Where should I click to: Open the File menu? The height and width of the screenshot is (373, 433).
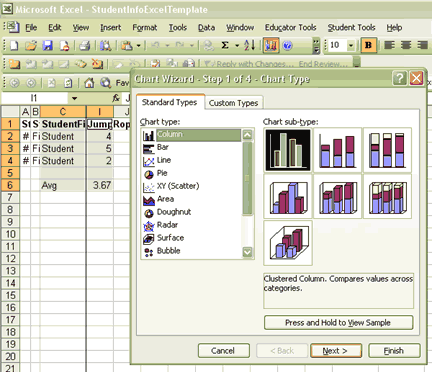(x=31, y=28)
